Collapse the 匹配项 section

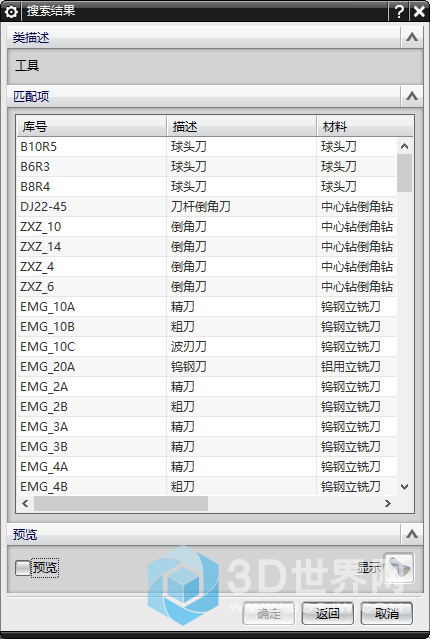(x=412, y=96)
